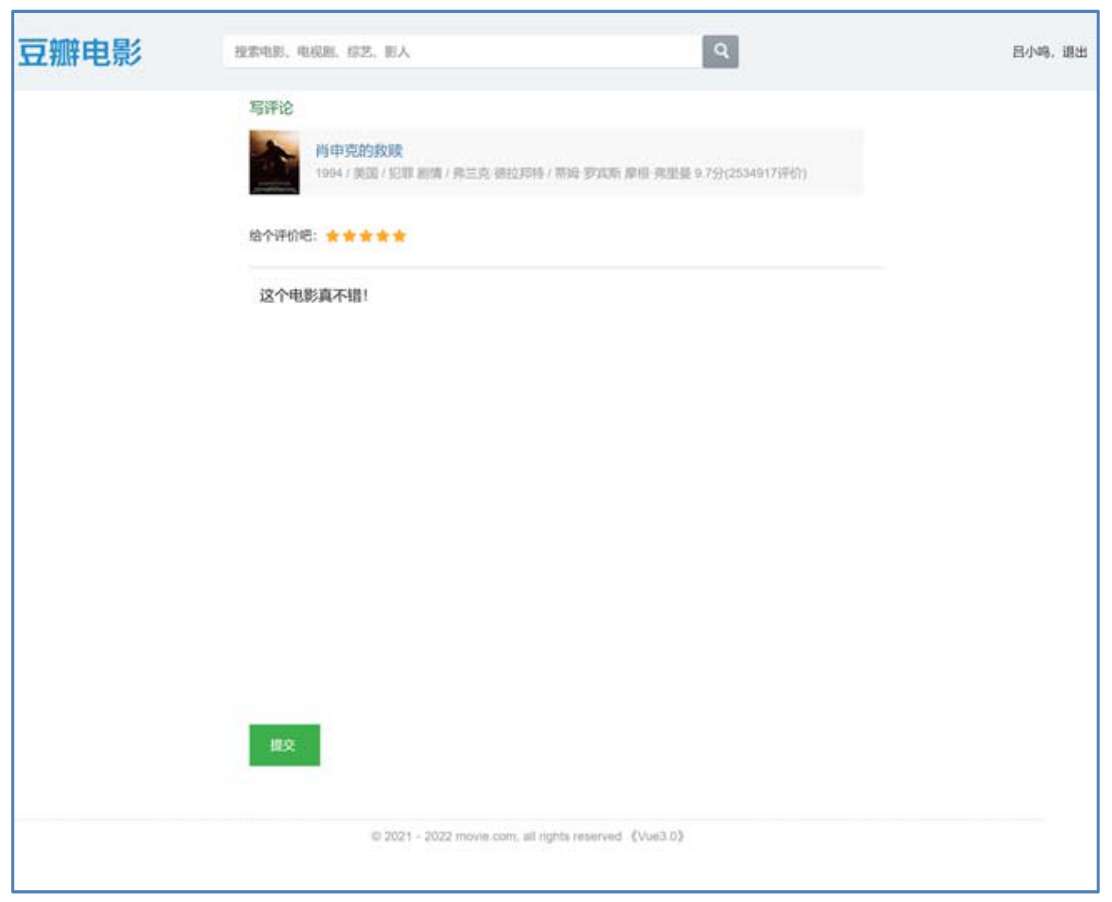The height and width of the screenshot is (902, 1112).
Task: Click the magnifier search button
Action: pyautogui.click(x=720, y=51)
